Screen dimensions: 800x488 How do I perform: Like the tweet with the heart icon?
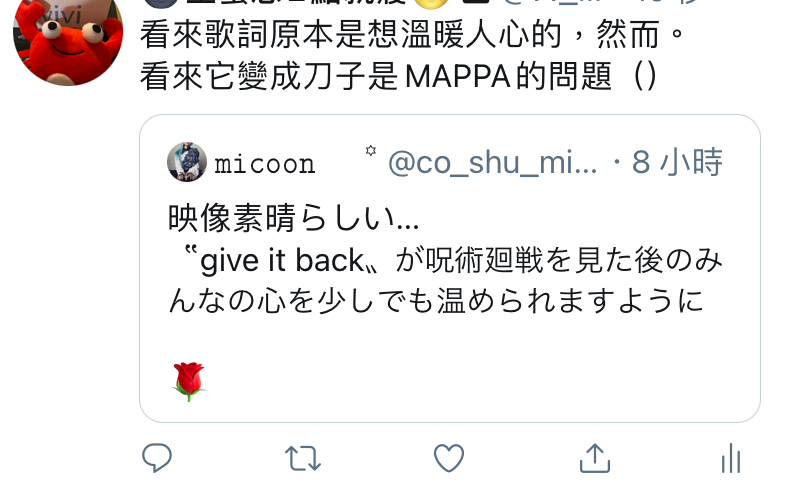tap(449, 457)
